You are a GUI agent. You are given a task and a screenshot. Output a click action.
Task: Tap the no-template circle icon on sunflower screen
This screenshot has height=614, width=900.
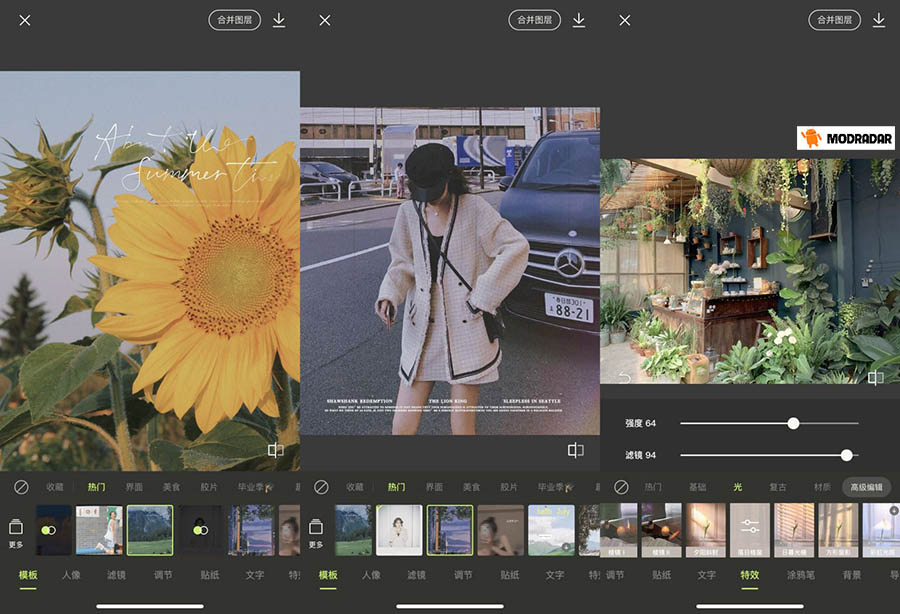[x=21, y=487]
